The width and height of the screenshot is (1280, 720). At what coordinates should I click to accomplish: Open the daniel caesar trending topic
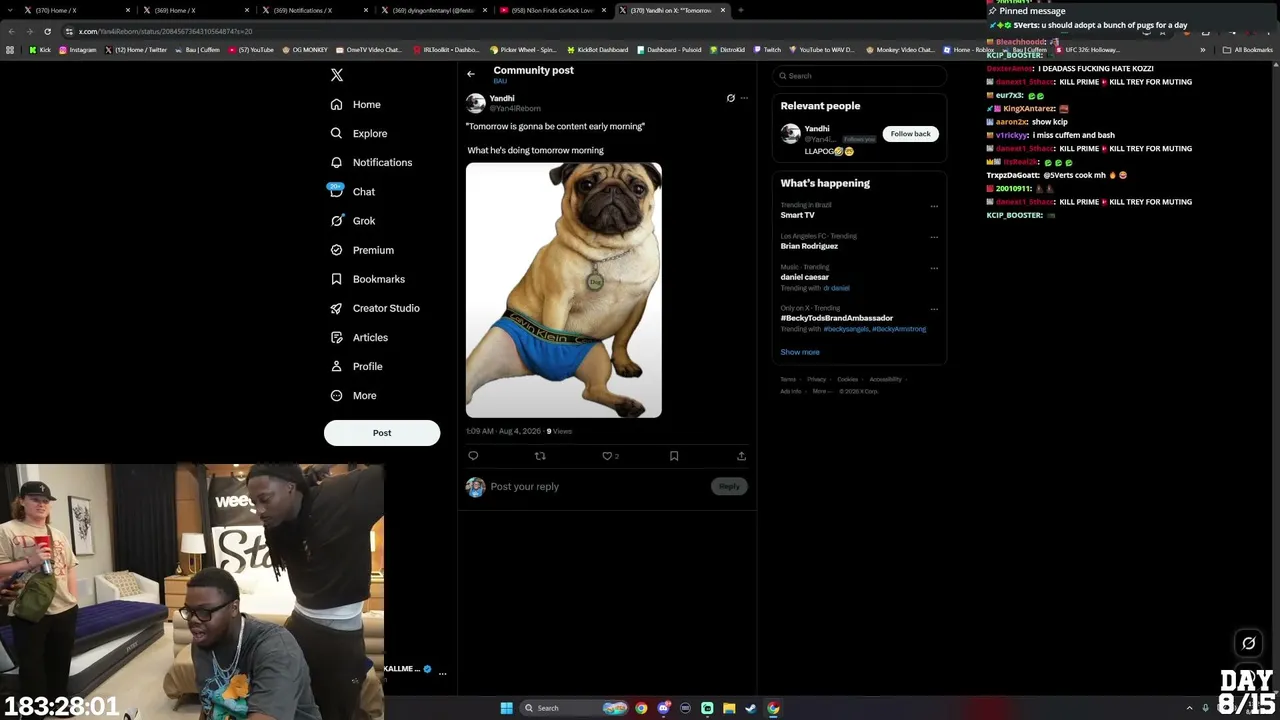coord(805,277)
